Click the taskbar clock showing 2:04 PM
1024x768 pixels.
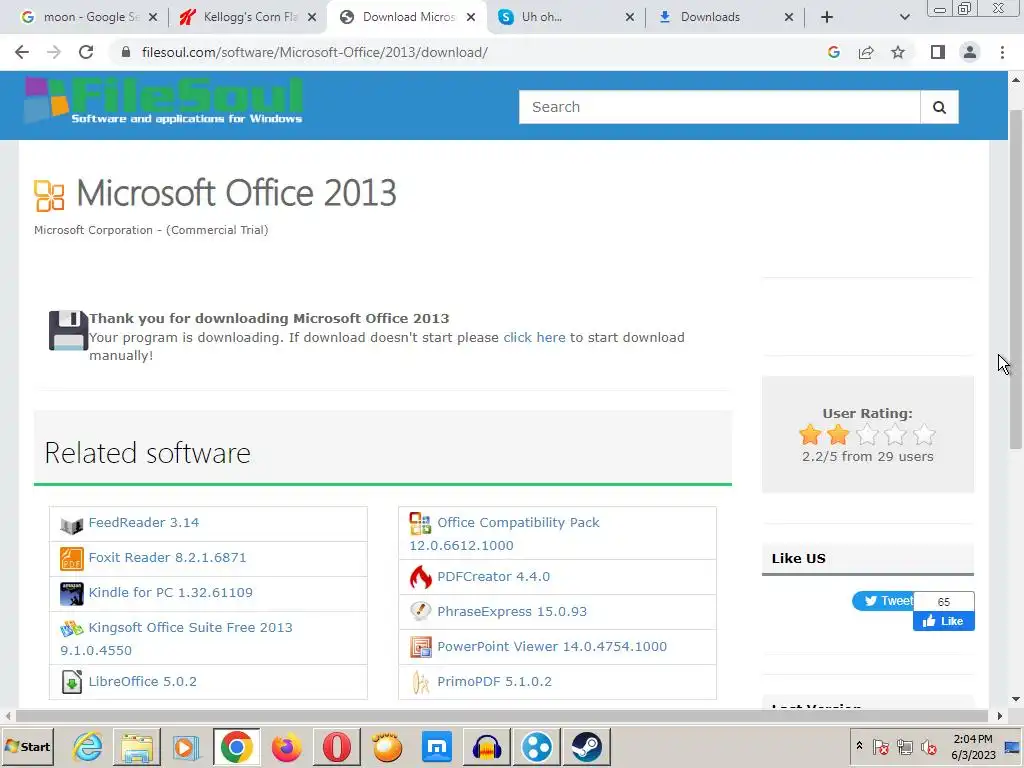[x=973, y=747]
